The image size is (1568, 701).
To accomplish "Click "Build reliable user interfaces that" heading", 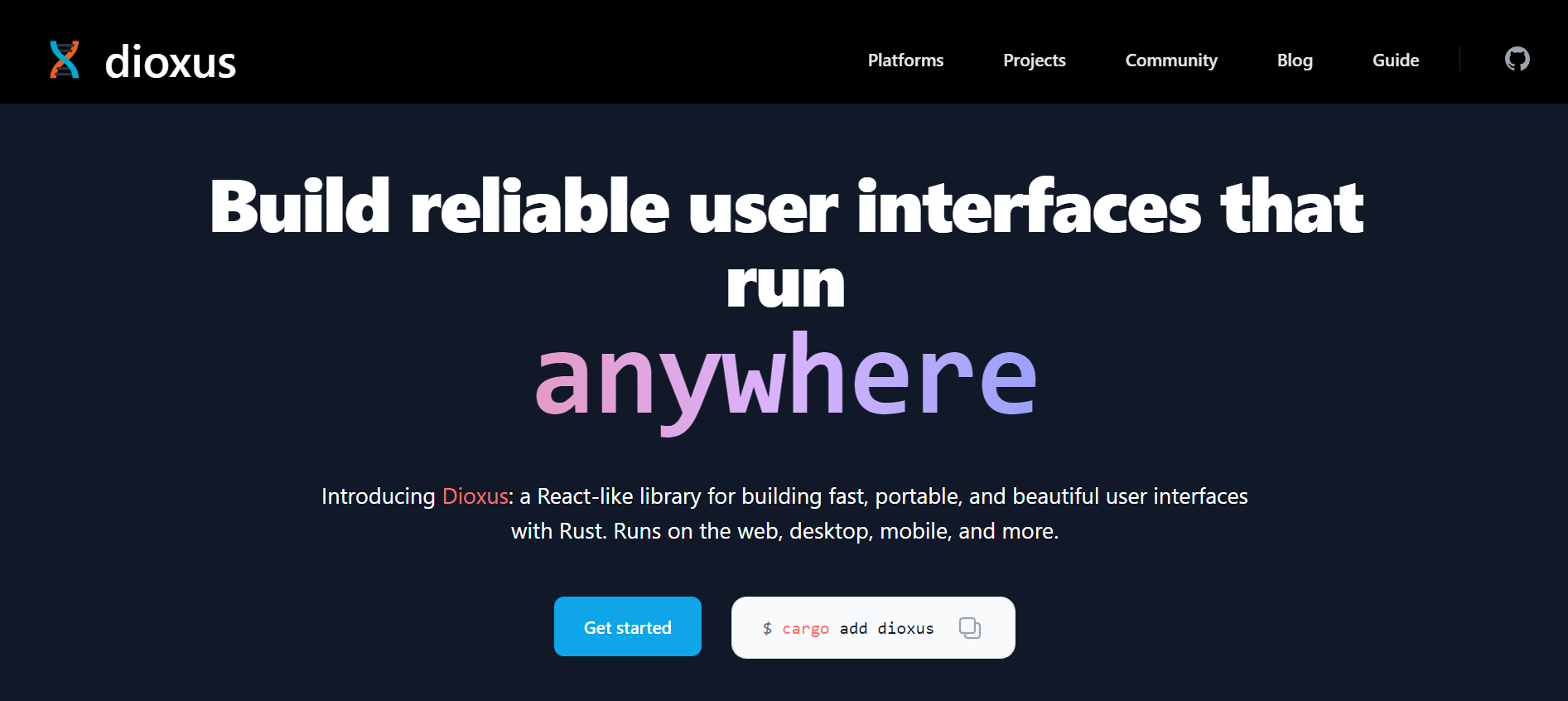I will 785,207.
